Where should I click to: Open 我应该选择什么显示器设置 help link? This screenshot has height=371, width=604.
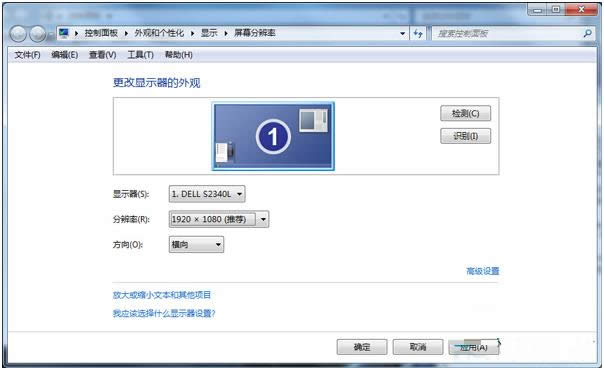pyautogui.click(x=164, y=313)
